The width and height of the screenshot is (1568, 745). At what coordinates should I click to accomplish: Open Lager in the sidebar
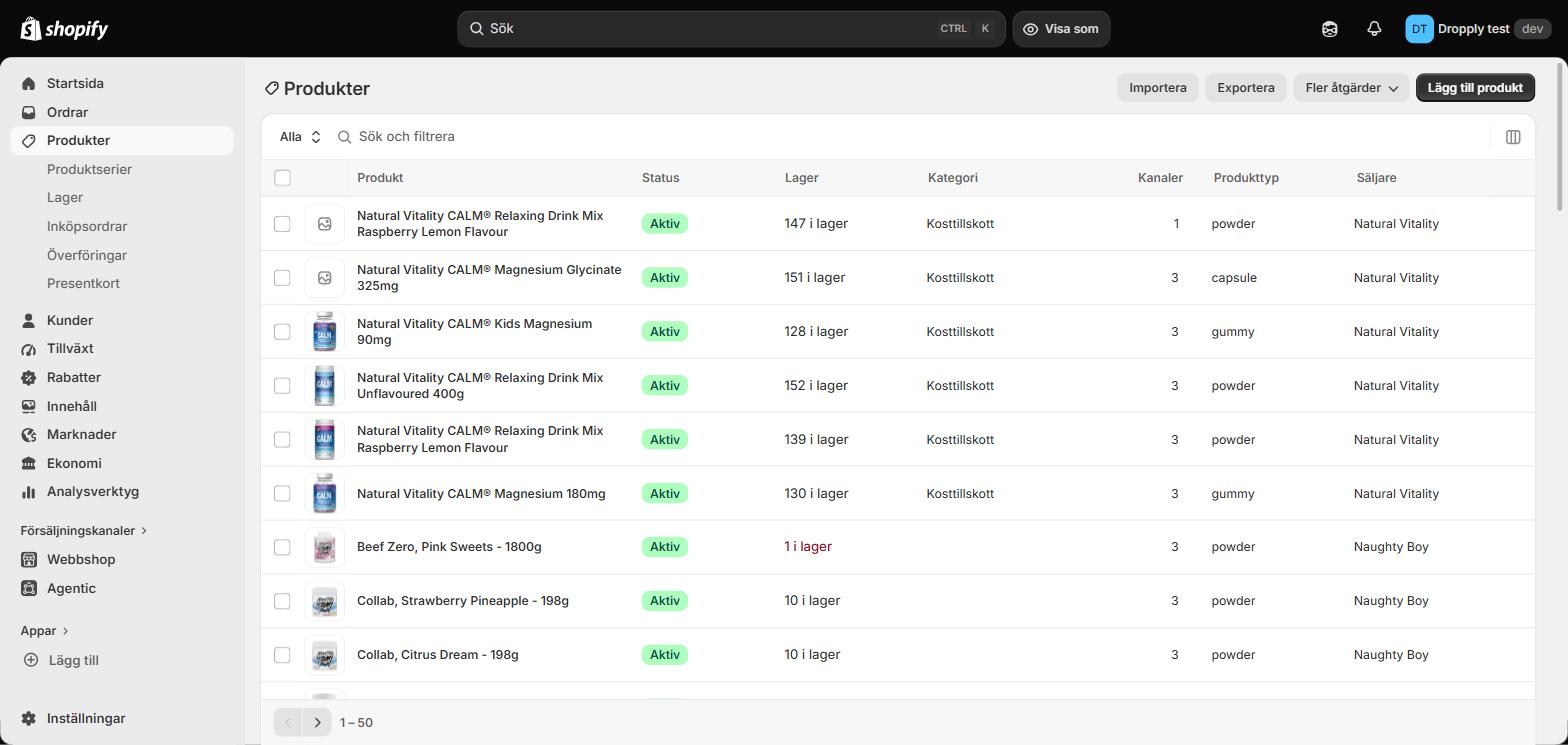(x=65, y=198)
